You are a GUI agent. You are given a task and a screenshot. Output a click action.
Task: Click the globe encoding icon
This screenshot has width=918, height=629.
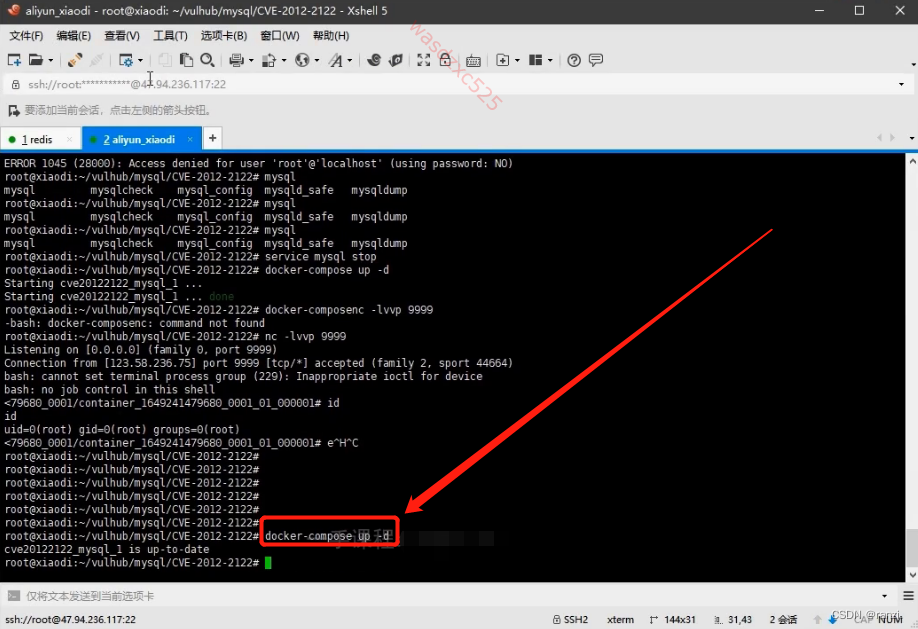tap(302, 60)
